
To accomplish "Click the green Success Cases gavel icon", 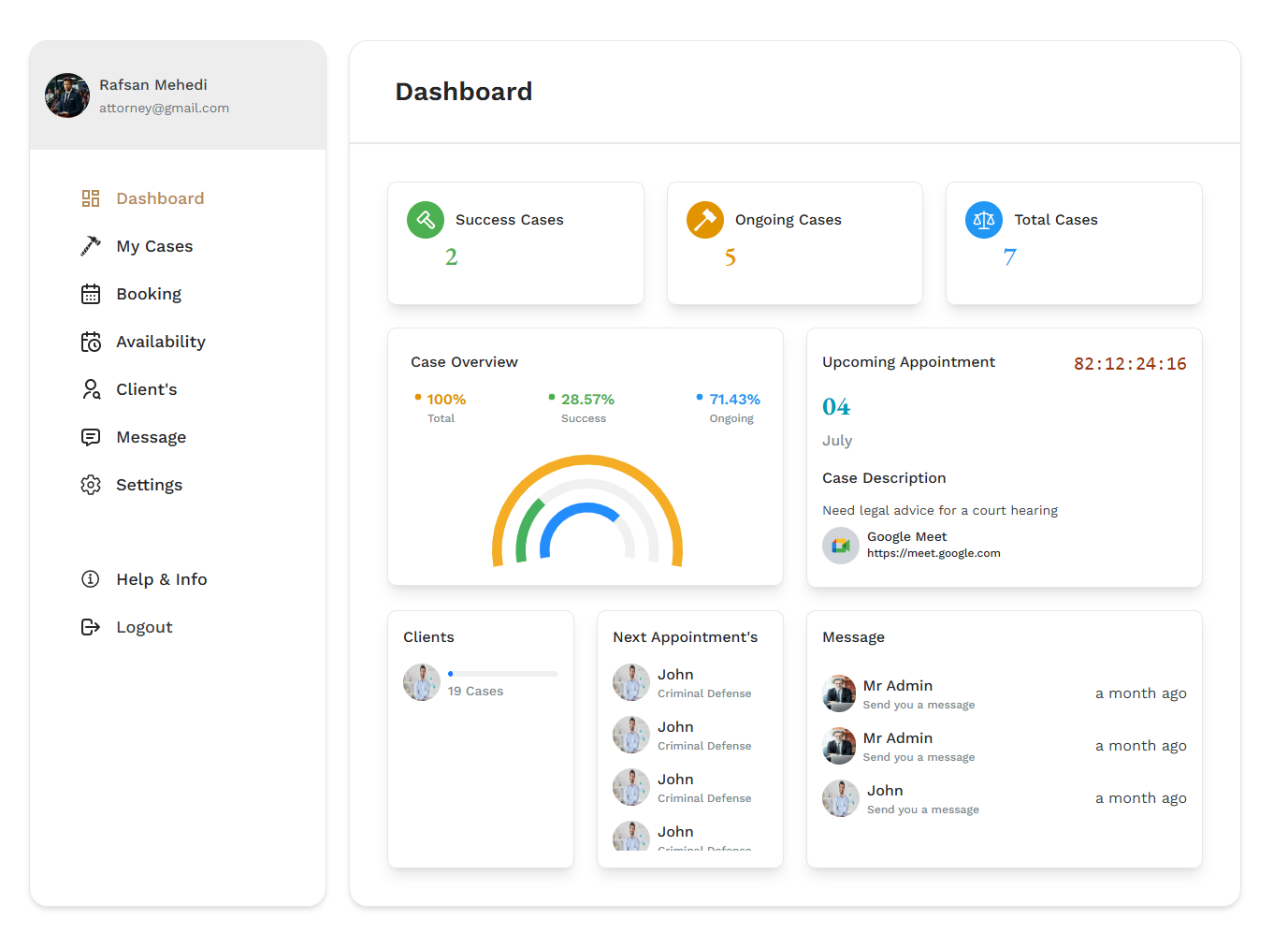I will (x=426, y=220).
